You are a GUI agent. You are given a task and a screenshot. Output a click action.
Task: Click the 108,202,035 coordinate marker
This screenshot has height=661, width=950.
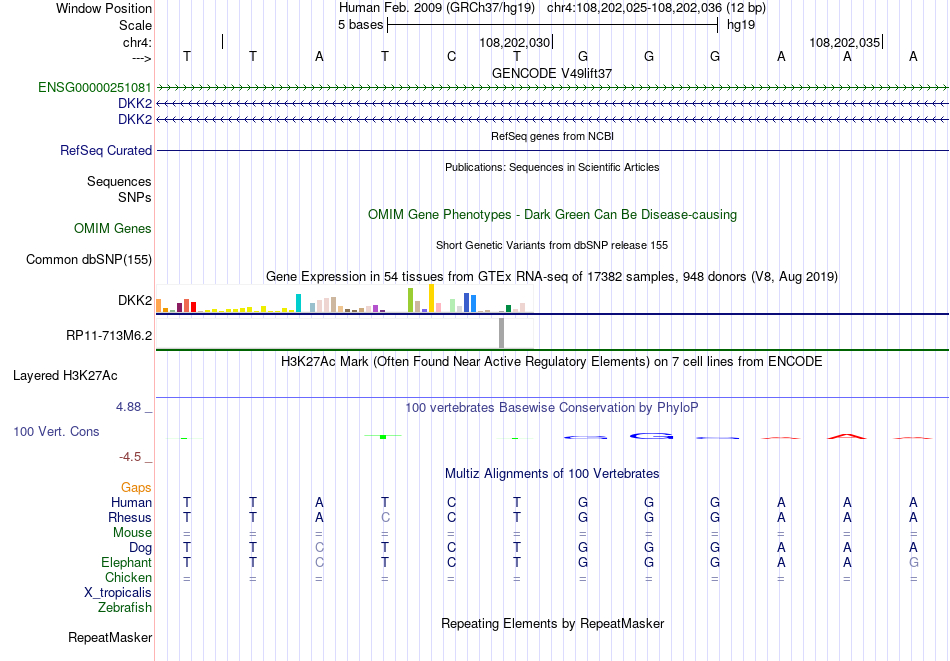[x=845, y=42]
